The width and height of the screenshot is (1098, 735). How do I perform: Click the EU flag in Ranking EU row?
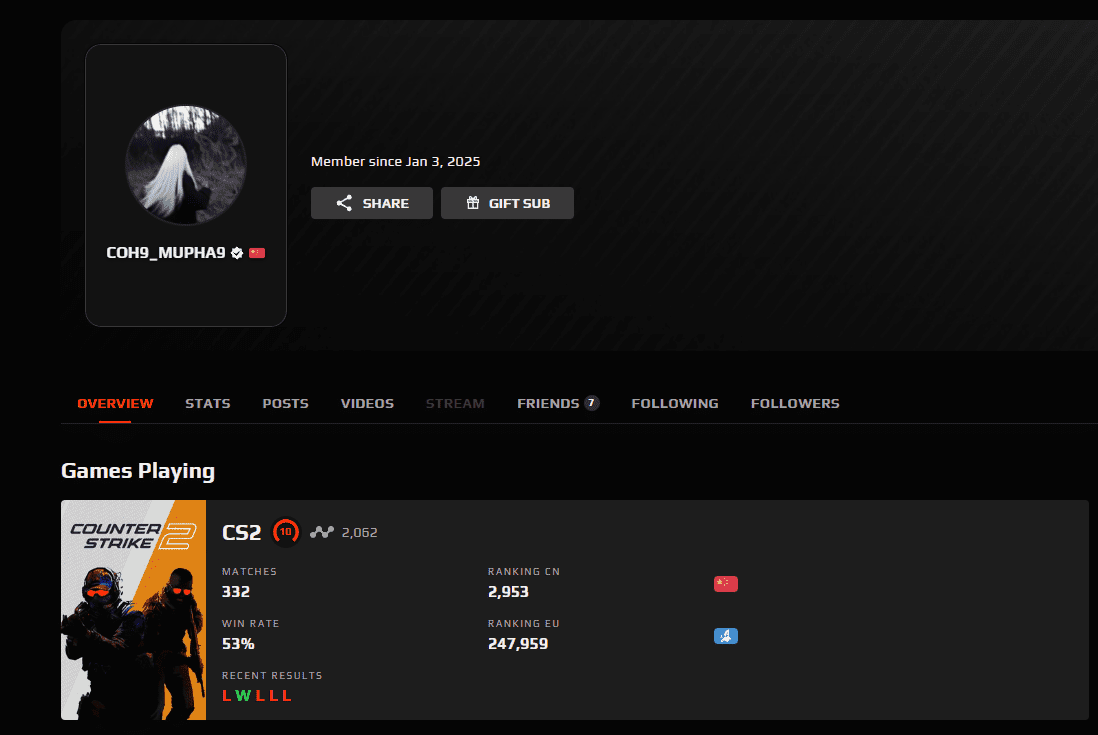pos(725,636)
